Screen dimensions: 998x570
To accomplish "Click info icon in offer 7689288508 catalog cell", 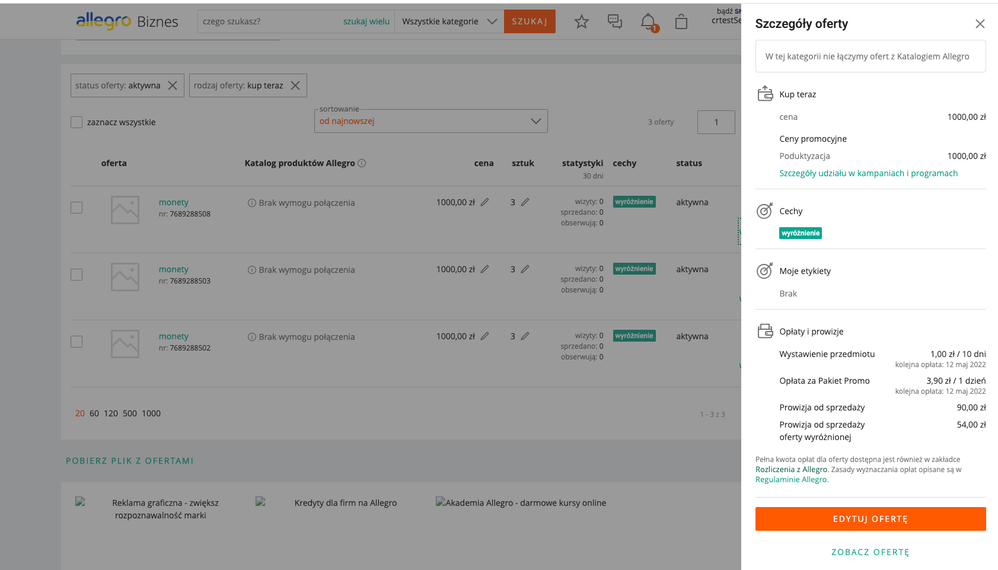I will tap(251, 203).
